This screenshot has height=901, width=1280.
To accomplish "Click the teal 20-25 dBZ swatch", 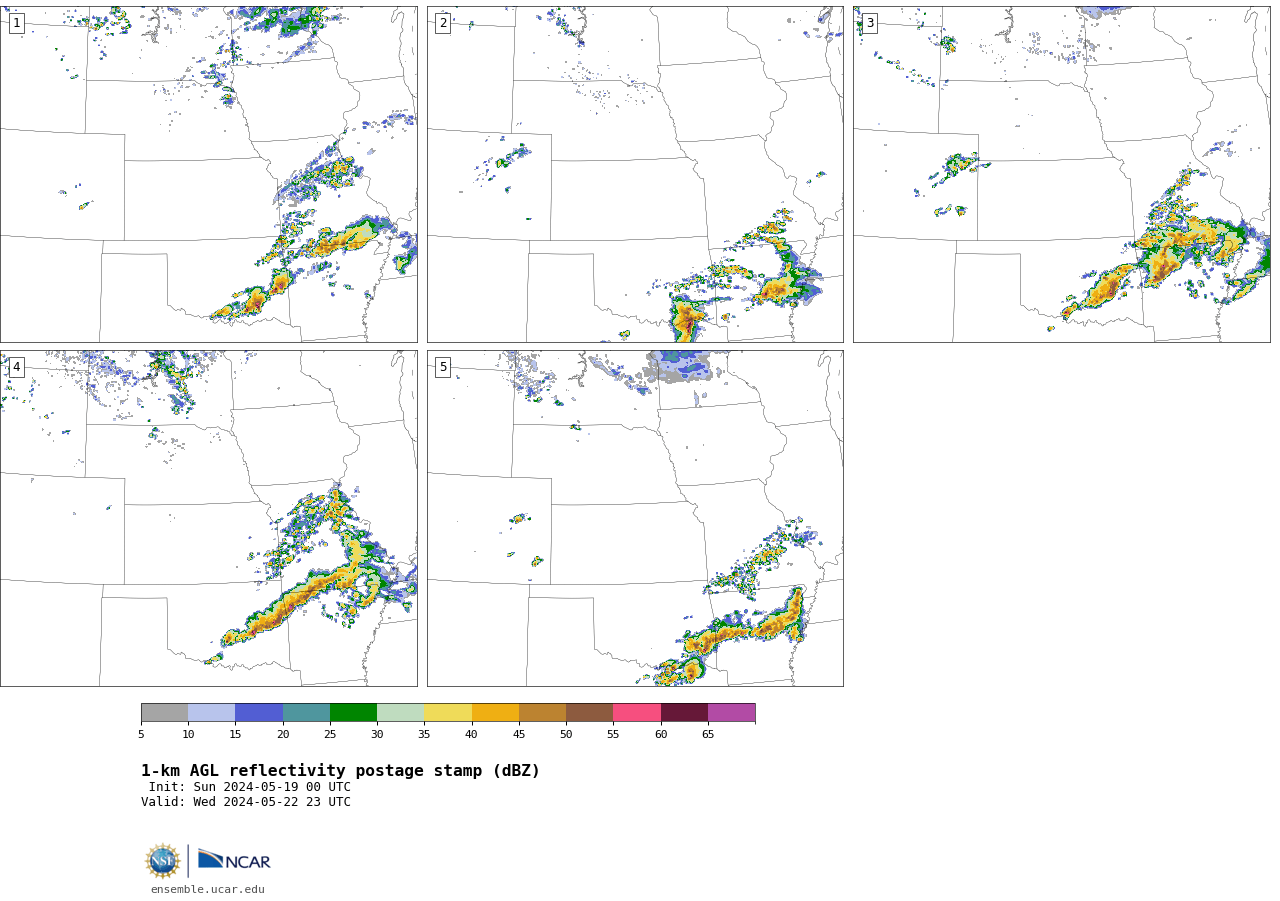I will coord(306,712).
